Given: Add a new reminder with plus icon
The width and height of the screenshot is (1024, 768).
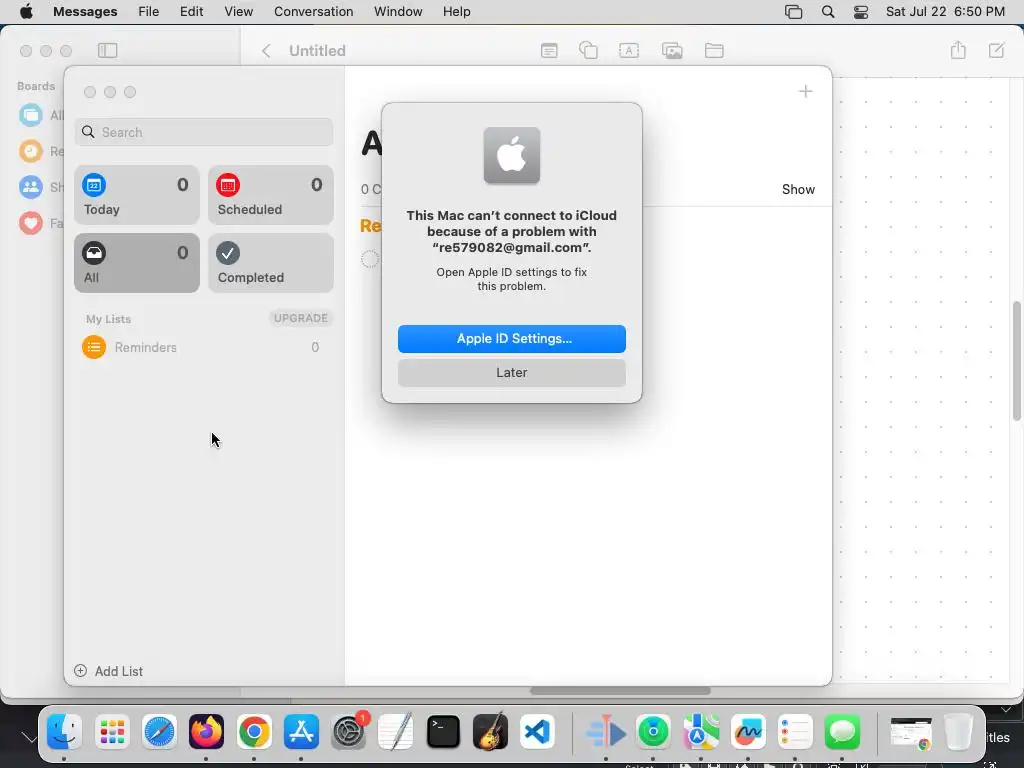Looking at the screenshot, I should coord(805,91).
